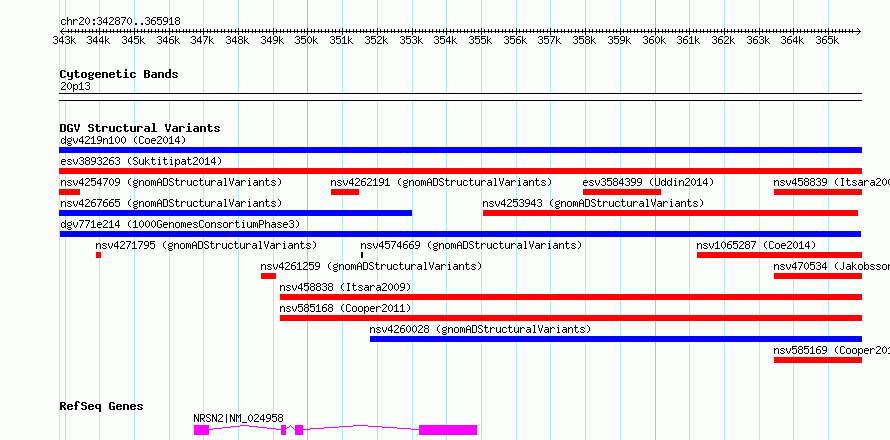Click the 347k ruler tick label
Viewport: 890px width, 440px height.
pos(203,41)
